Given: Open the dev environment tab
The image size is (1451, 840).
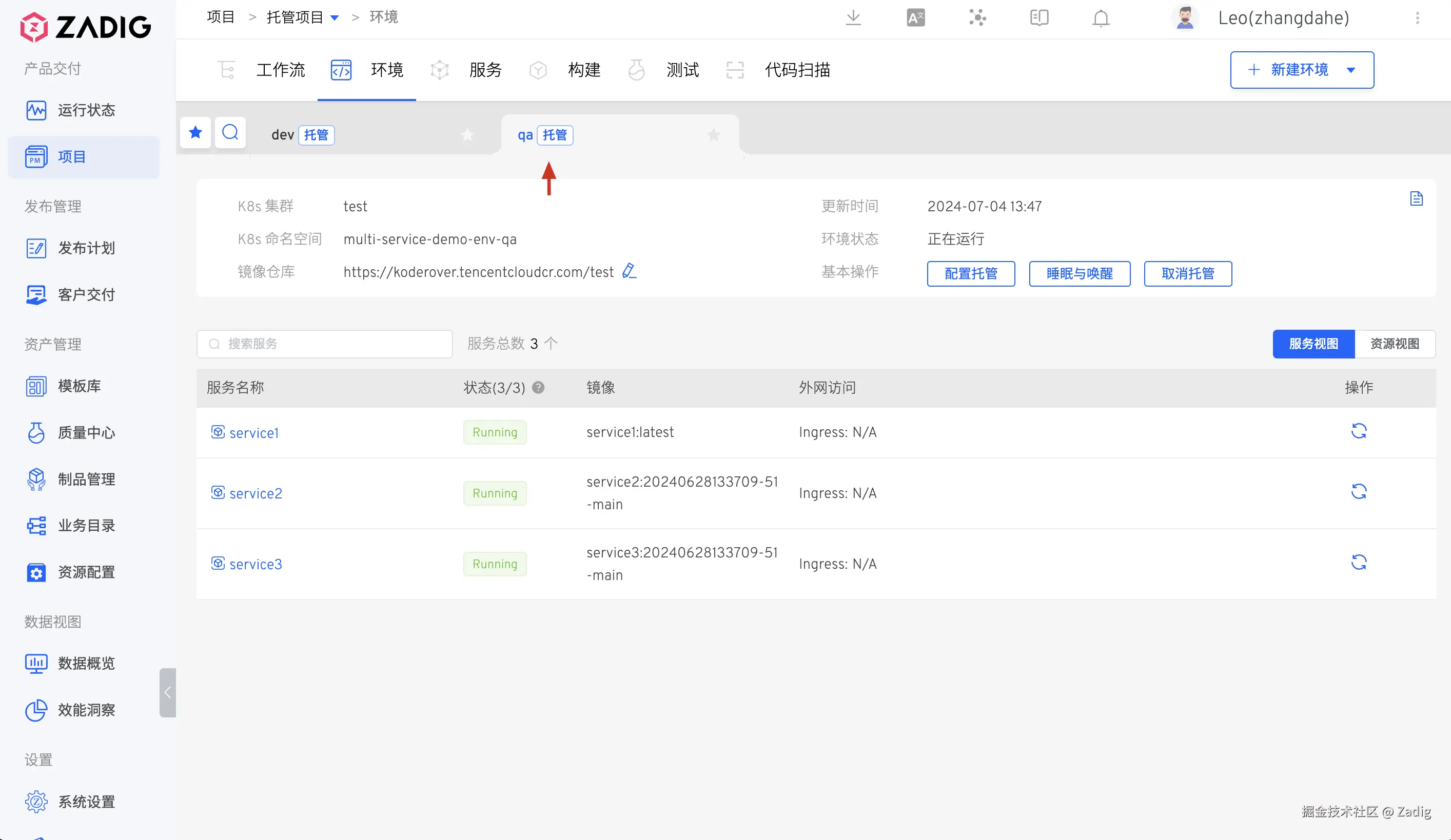Looking at the screenshot, I should pos(283,135).
